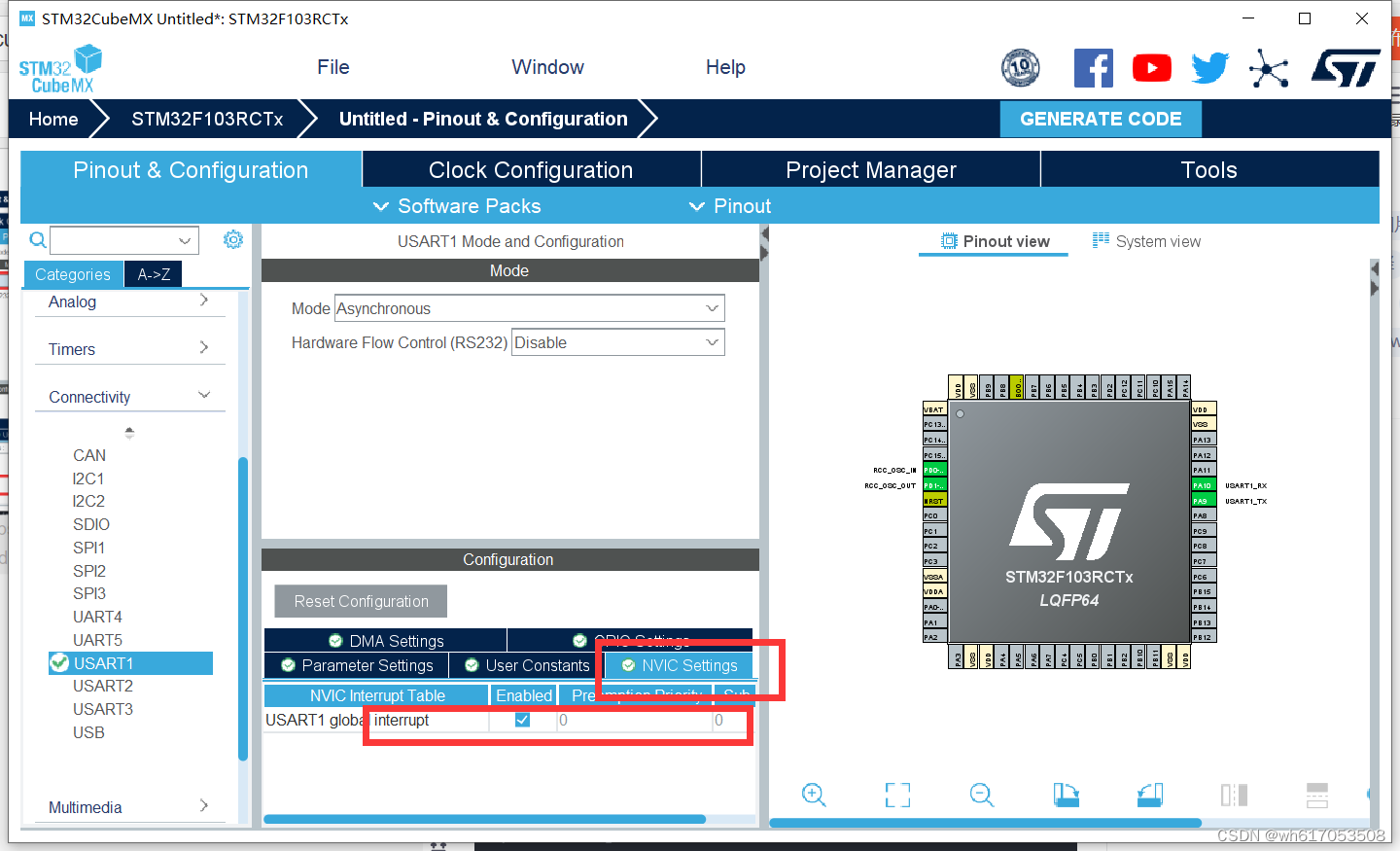
Task: Open the Window menu
Action: coord(547,67)
